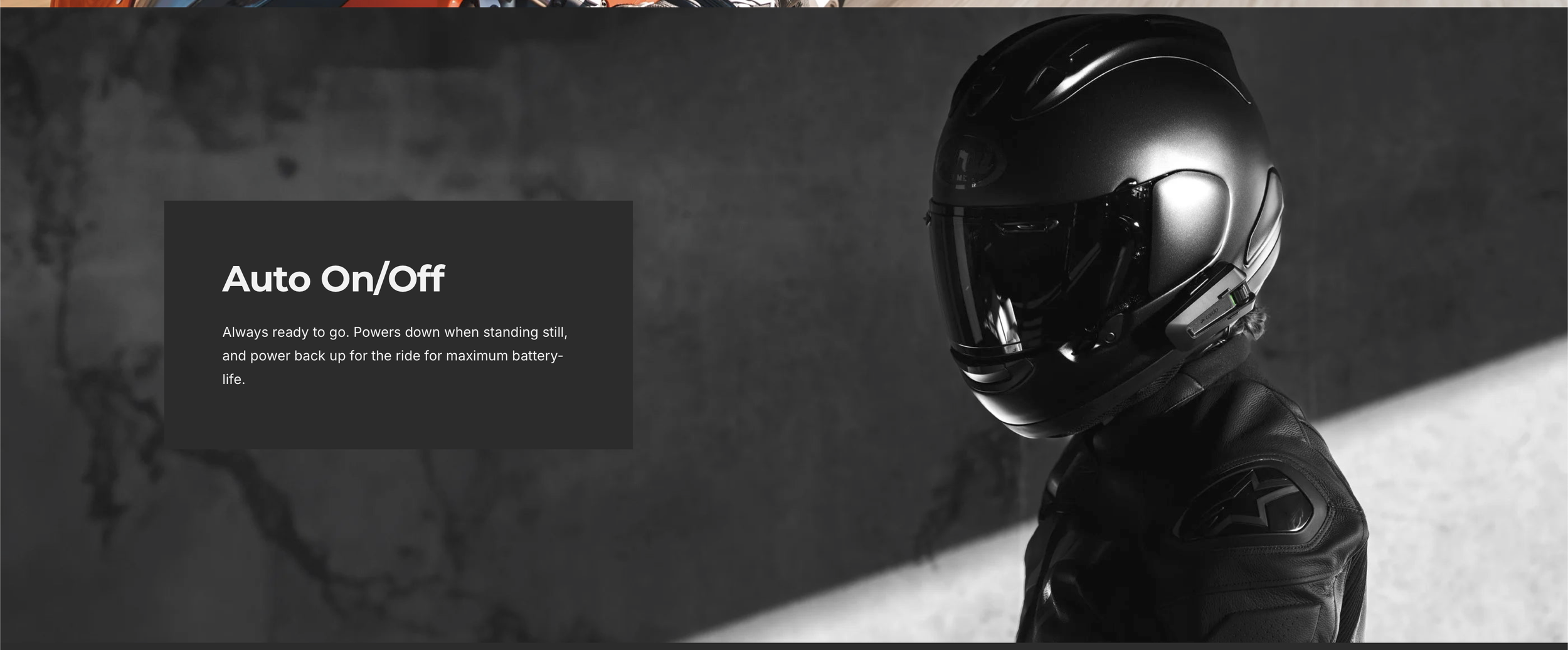
Task: Click the dark strip at the bottom of the page
Action: (x=784, y=646)
